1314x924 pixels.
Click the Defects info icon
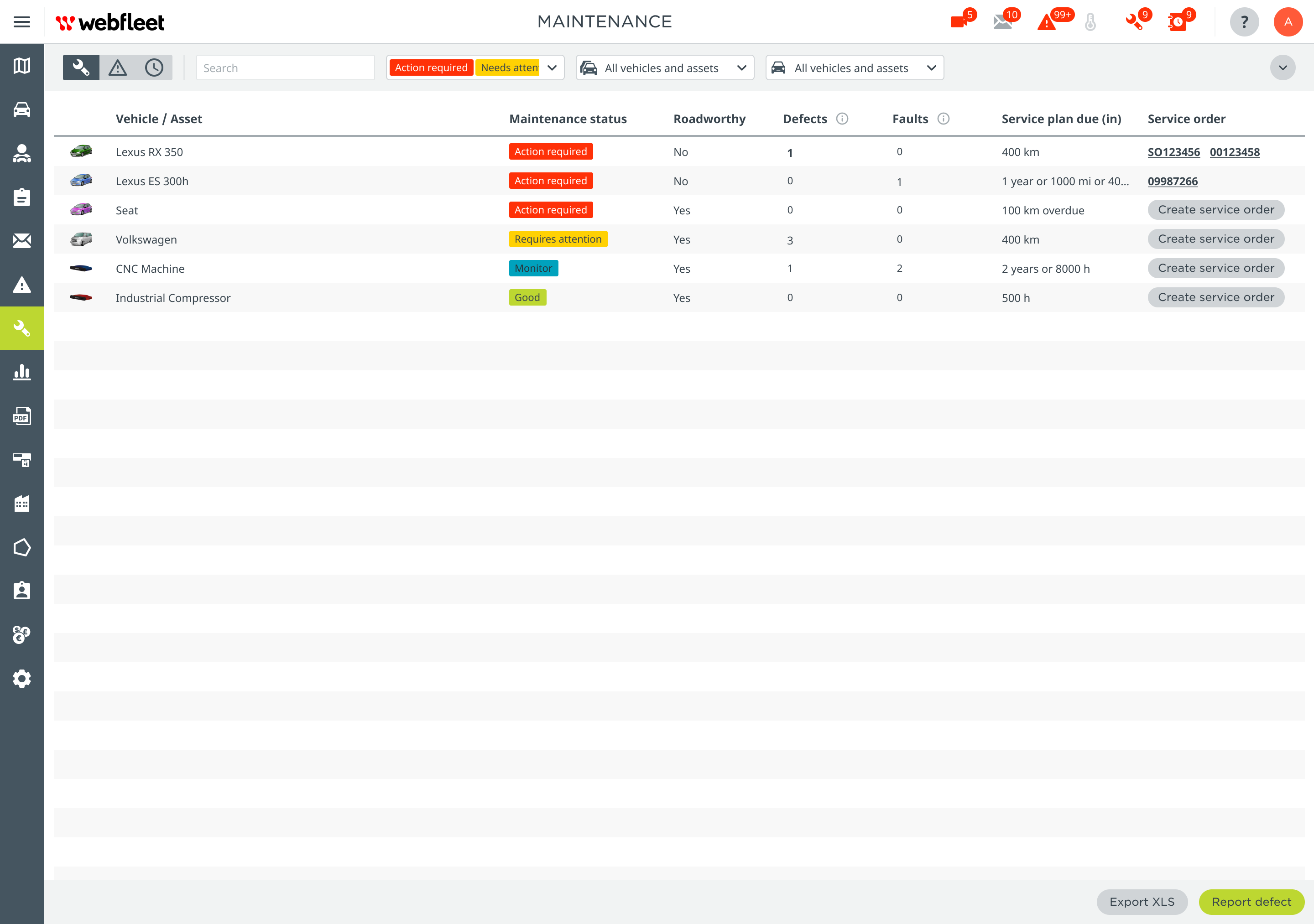point(842,119)
